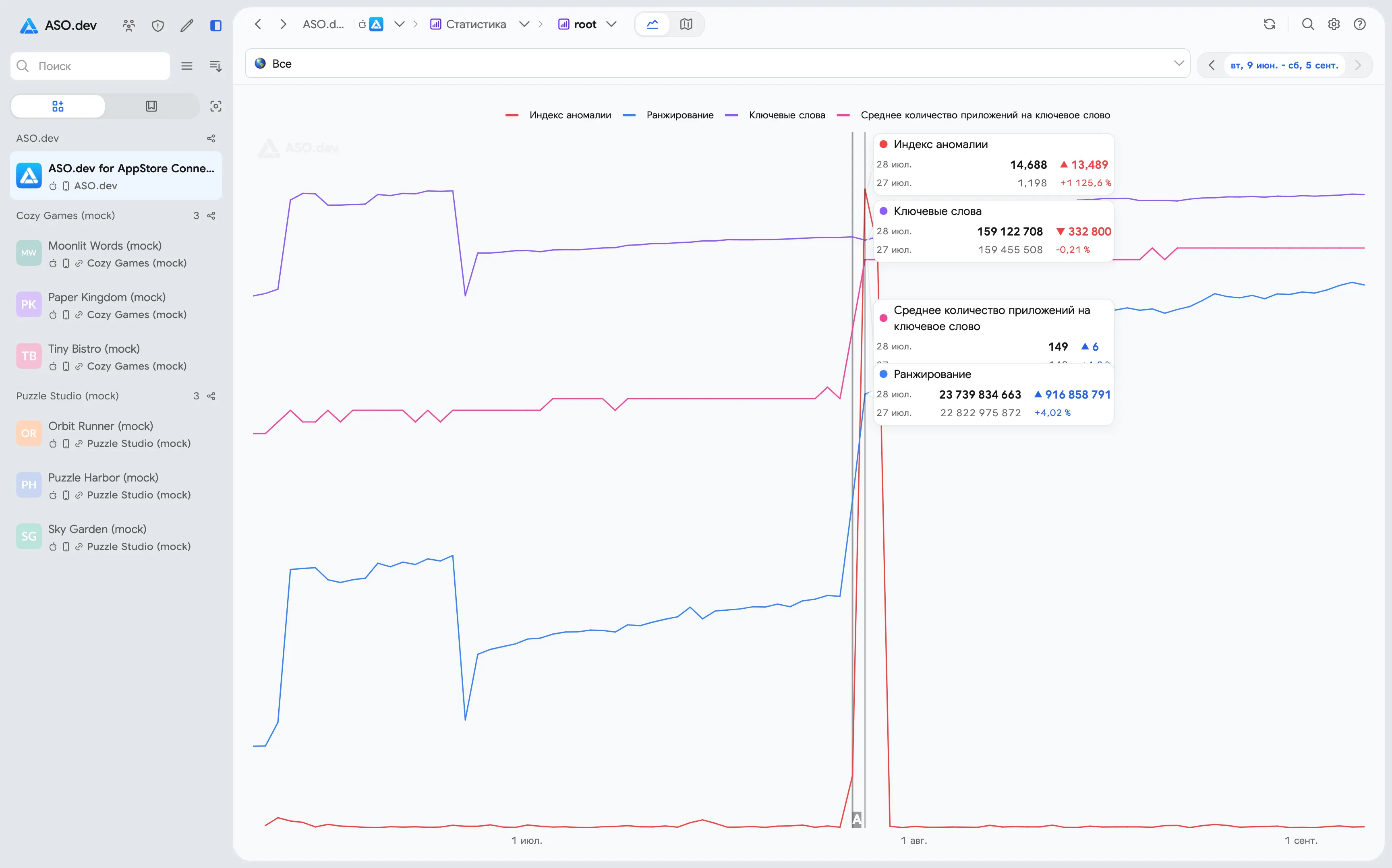The height and width of the screenshot is (868, 1392).
Task: Select the Paper Kingdom (mock) app
Action: (116, 306)
